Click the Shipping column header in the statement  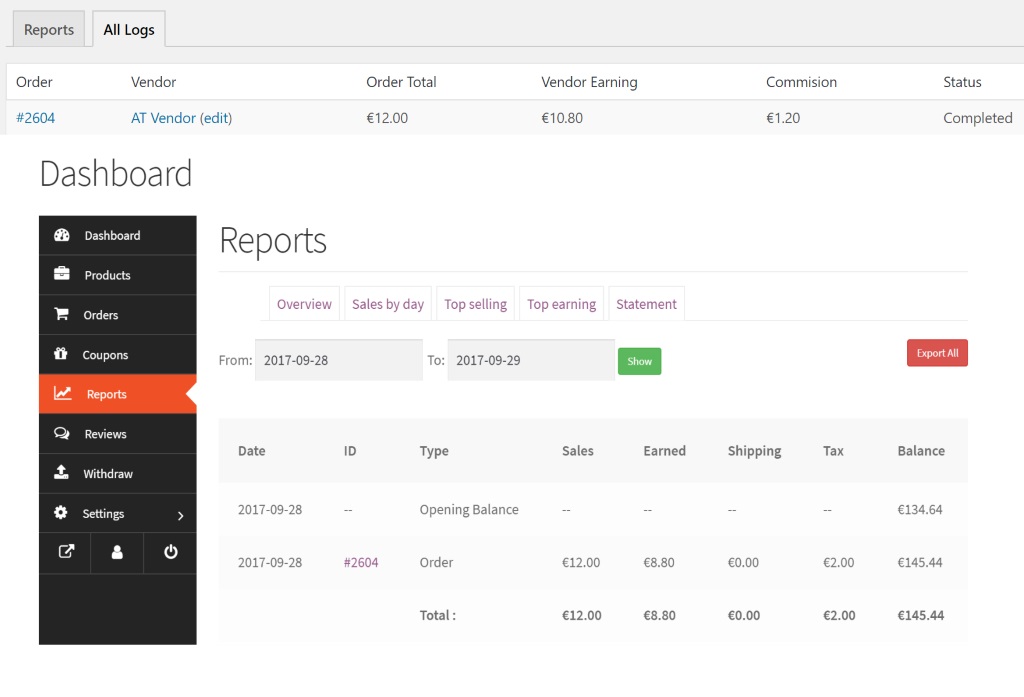[754, 451]
